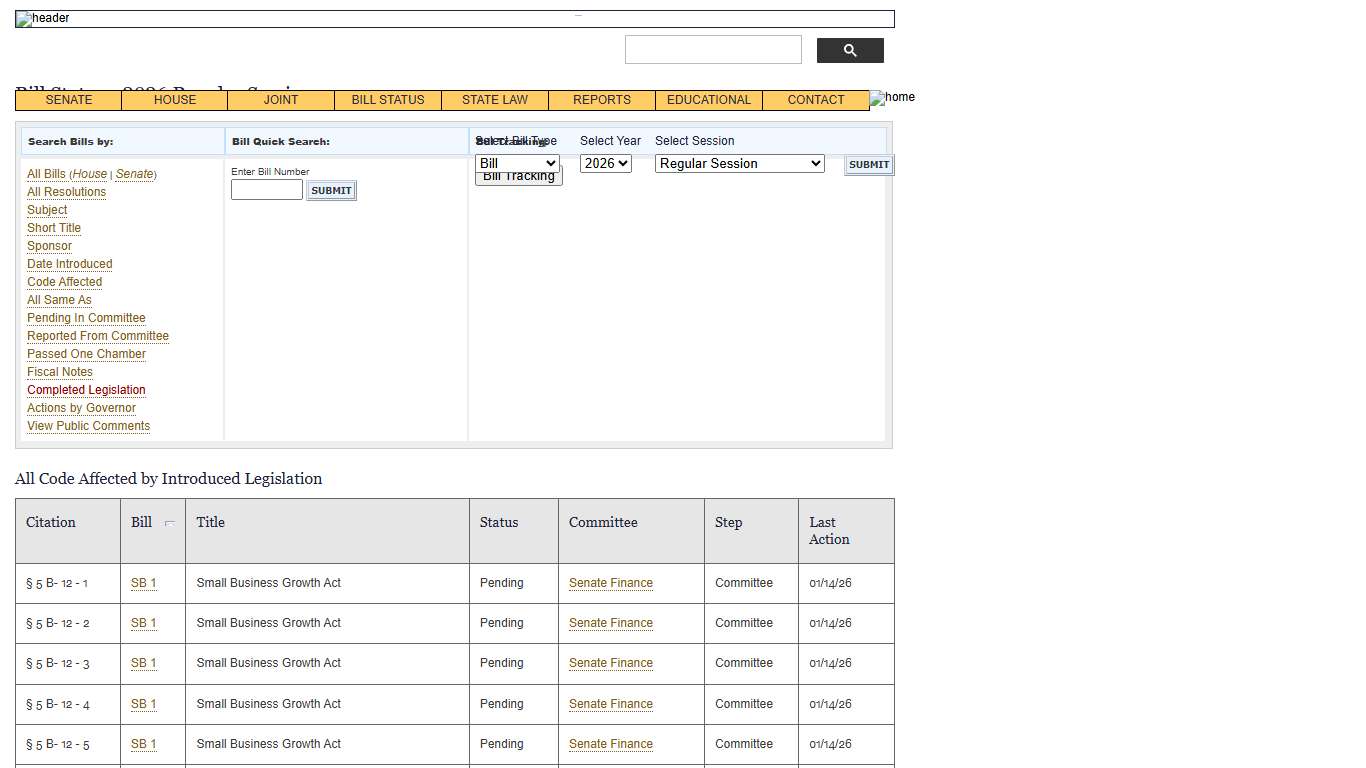Click the top search text box
The height and width of the screenshot is (768, 1366).
pos(713,49)
